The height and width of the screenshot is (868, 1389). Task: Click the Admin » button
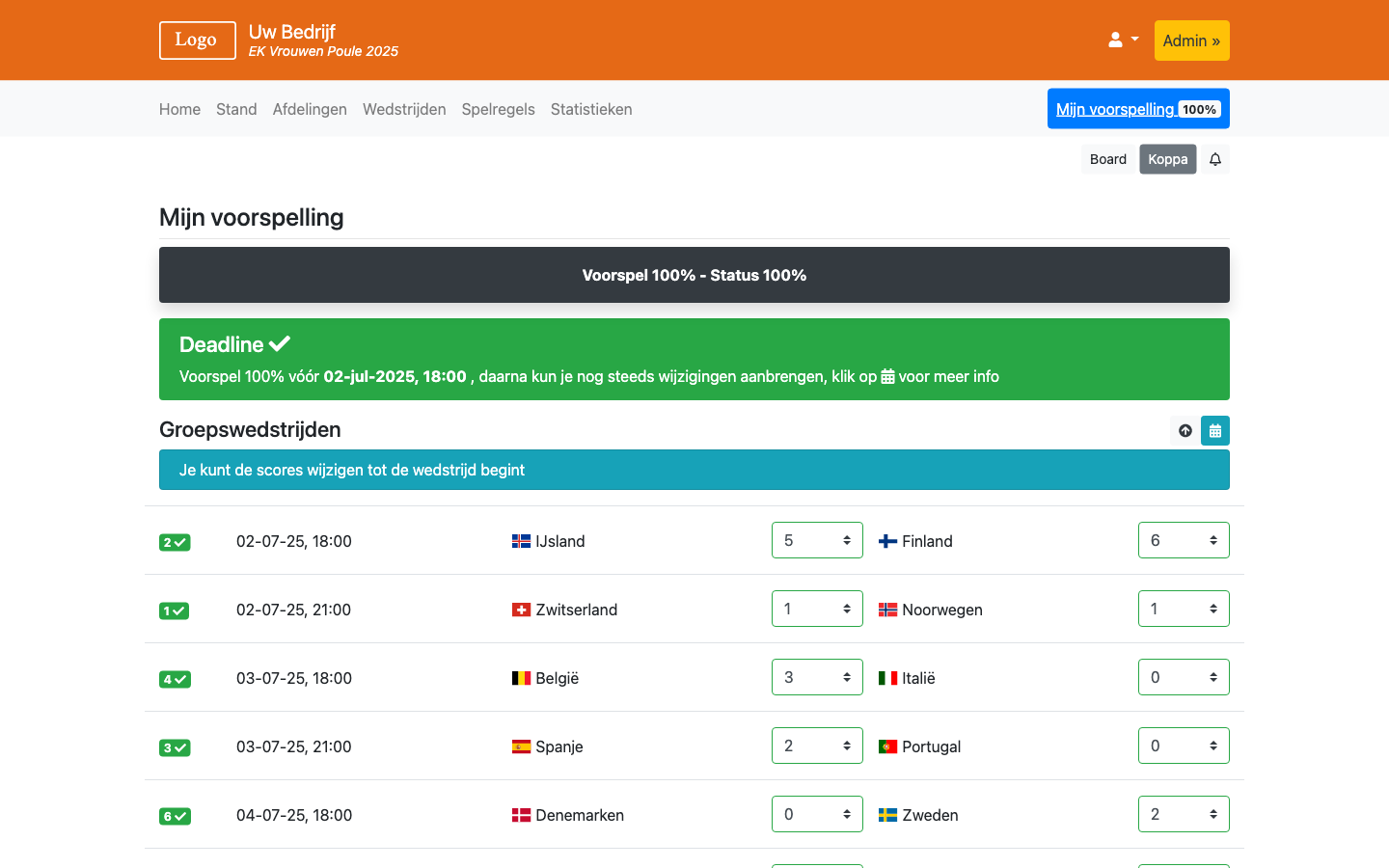[x=1191, y=40]
